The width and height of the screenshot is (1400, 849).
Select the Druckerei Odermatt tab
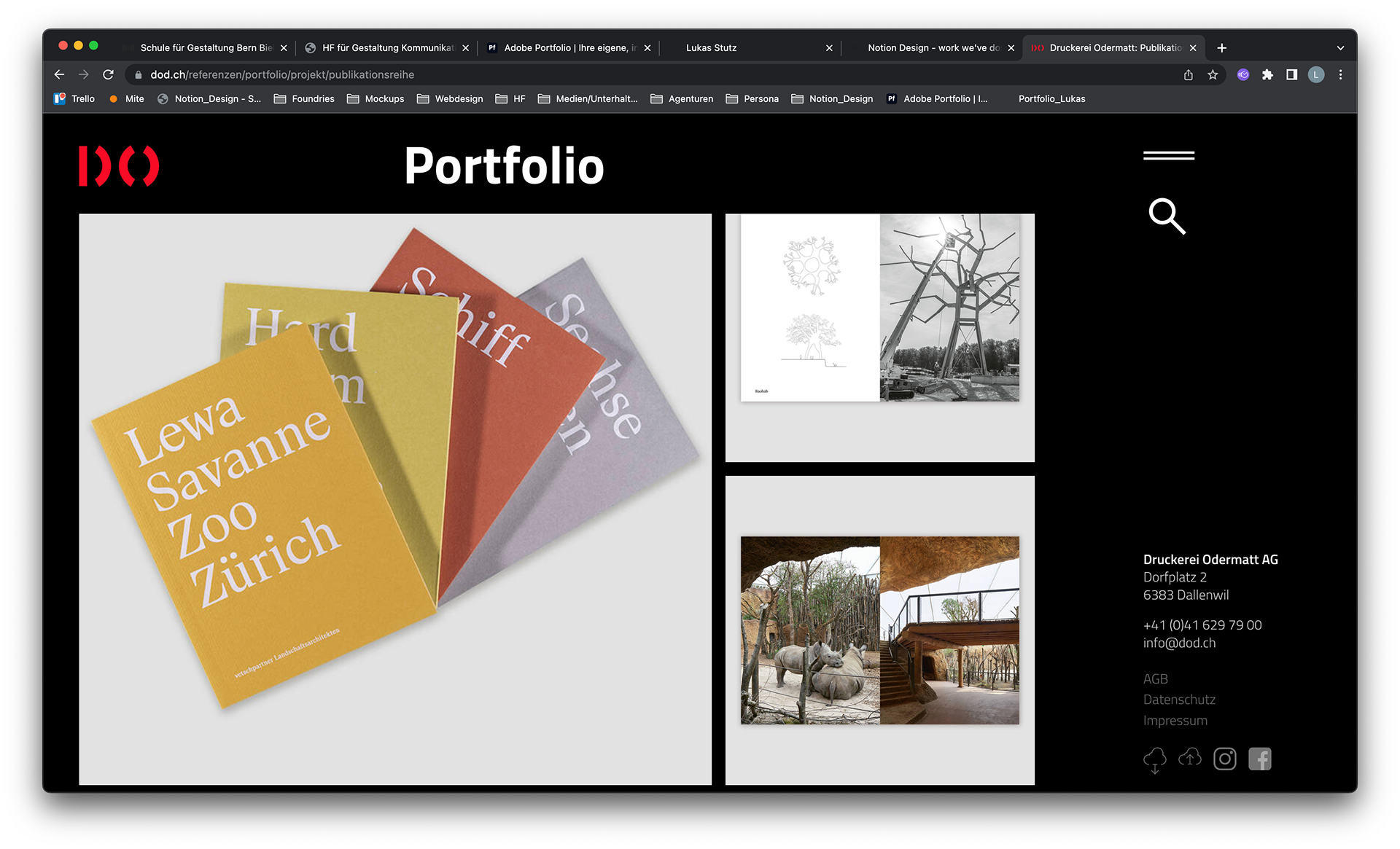[1114, 48]
